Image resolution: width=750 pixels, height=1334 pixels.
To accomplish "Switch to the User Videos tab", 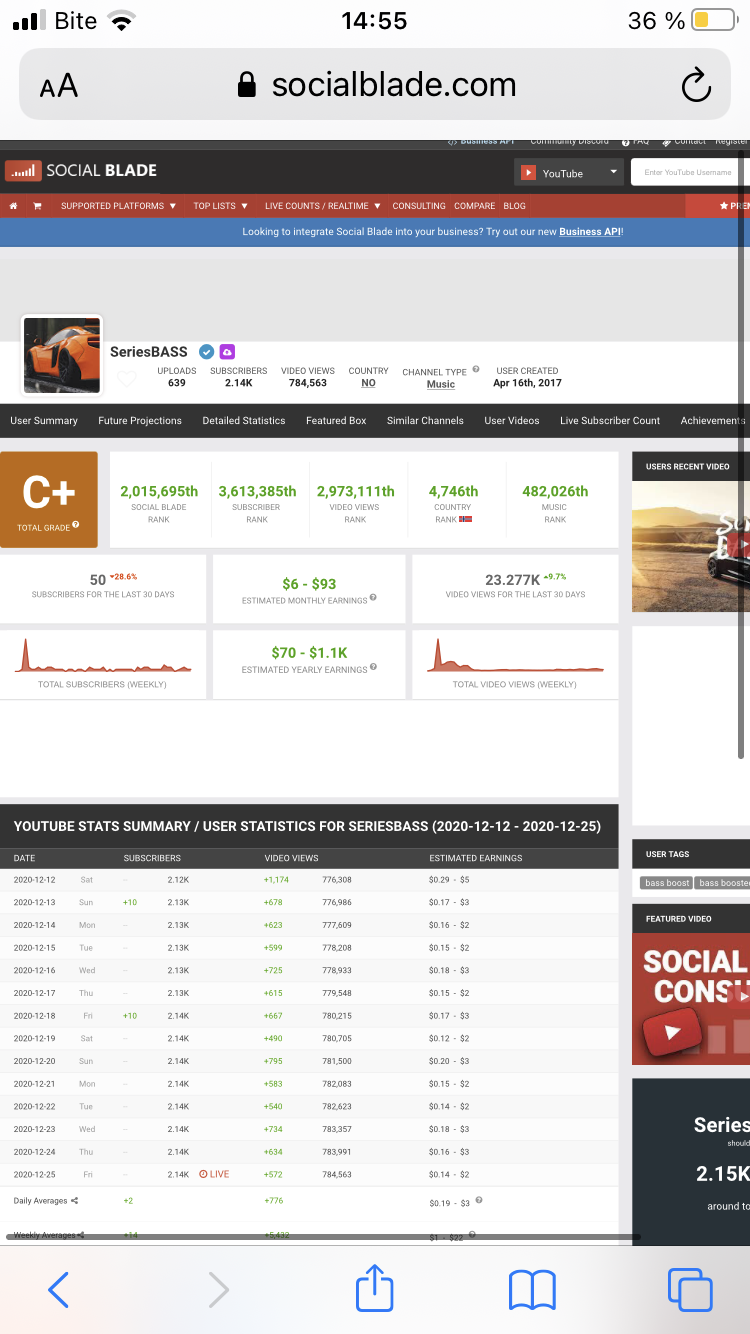I will click(x=512, y=421).
